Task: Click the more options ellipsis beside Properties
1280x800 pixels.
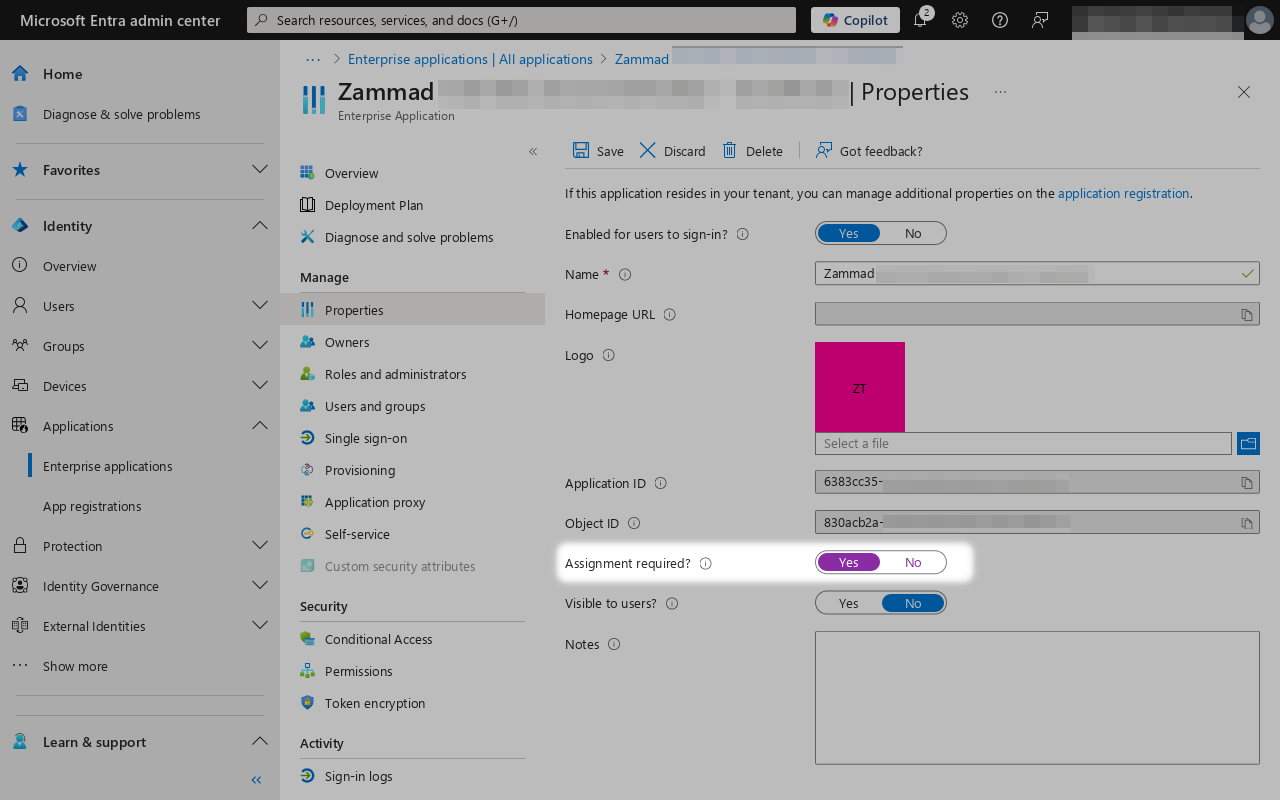Action: pos(1000,92)
